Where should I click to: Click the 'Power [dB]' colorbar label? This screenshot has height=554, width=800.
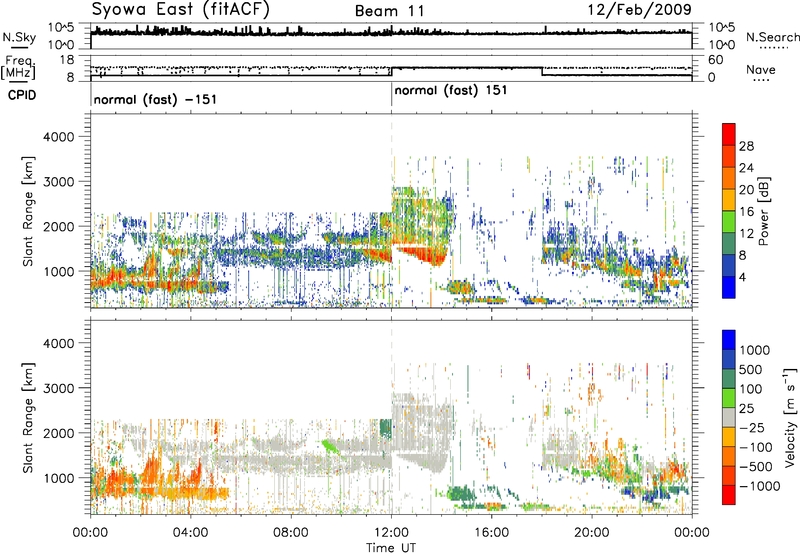pyautogui.click(x=763, y=211)
